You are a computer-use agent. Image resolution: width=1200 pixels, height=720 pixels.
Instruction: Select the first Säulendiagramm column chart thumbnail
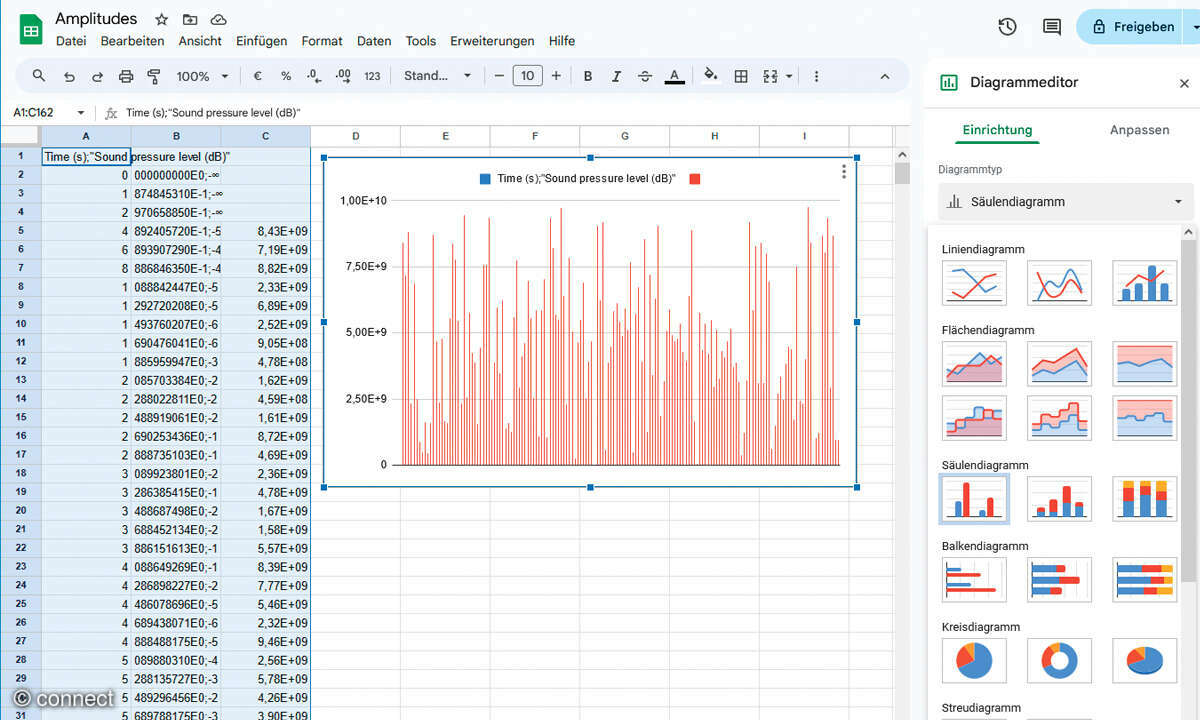click(x=975, y=499)
